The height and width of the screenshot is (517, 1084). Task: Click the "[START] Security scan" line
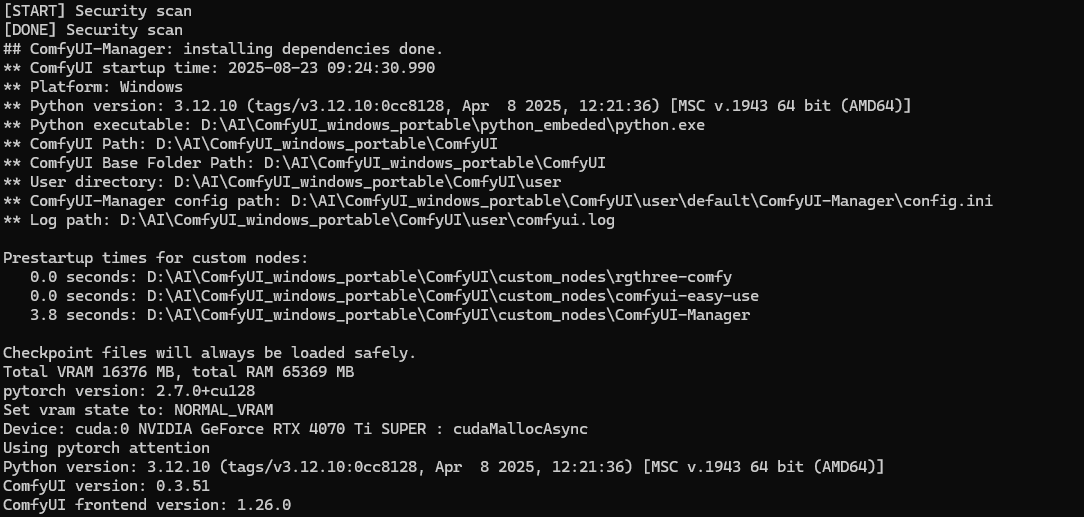click(97, 11)
